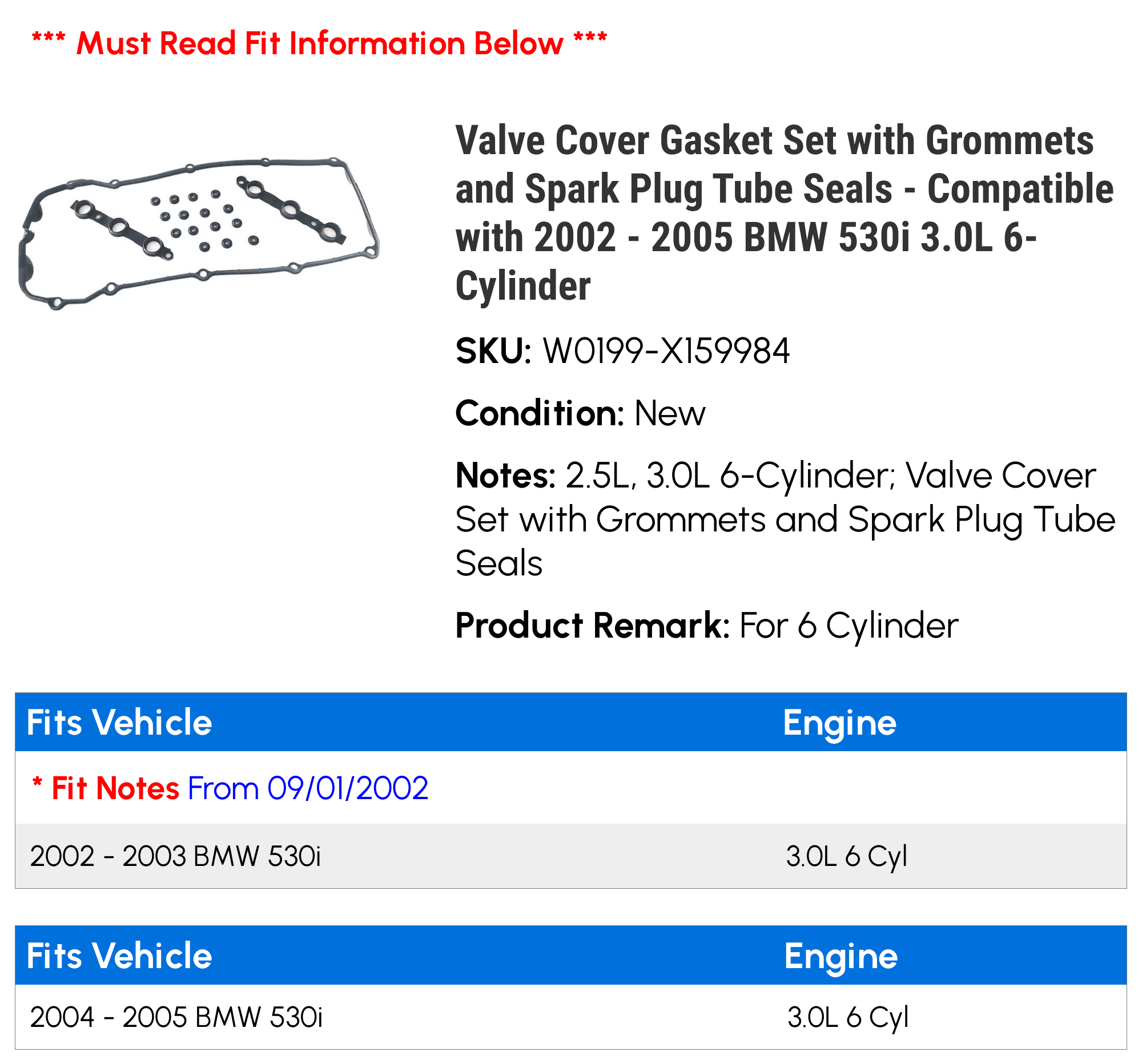Viewport: 1142px width, 1064px height.
Task: Click 3.0L 6 Cyl in the 2002-2003 row
Action: 846,856
